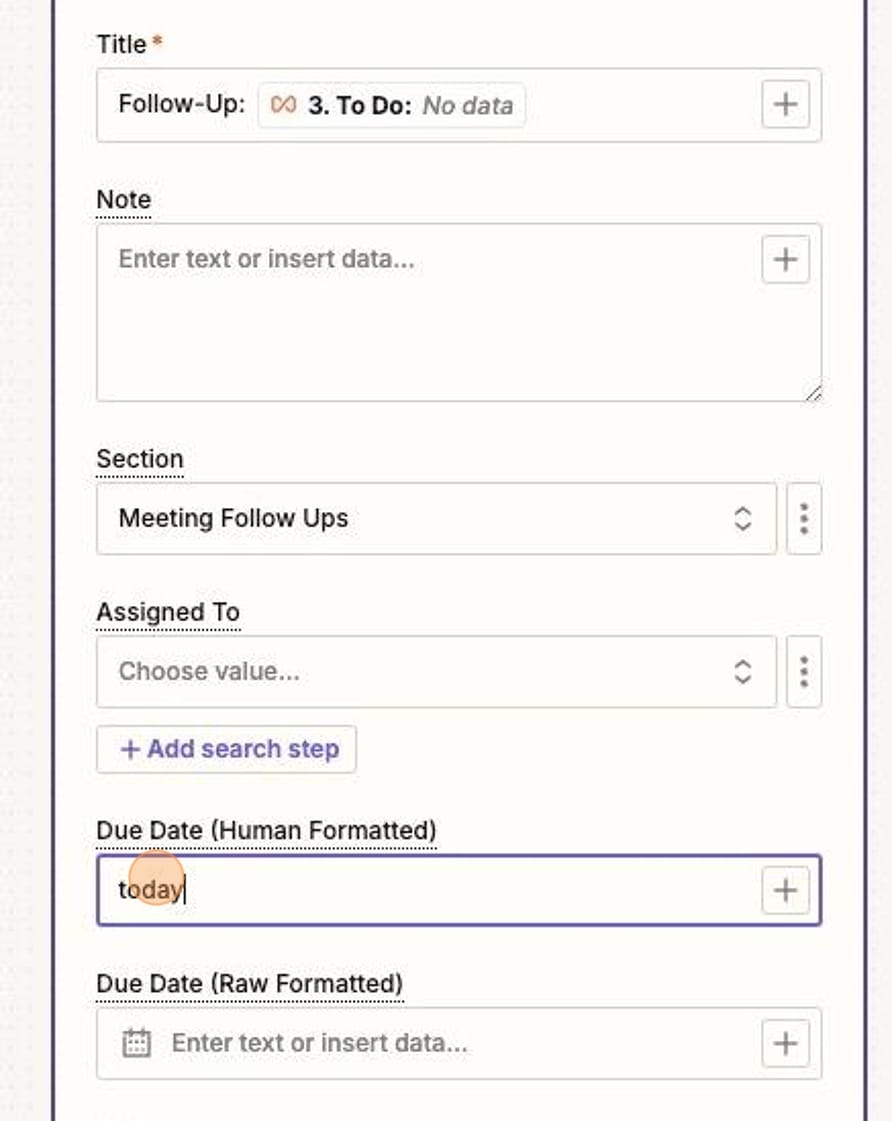Viewport: 892px width, 1121px height.
Task: Open the three-dot menu beside Section
Action: [804, 518]
